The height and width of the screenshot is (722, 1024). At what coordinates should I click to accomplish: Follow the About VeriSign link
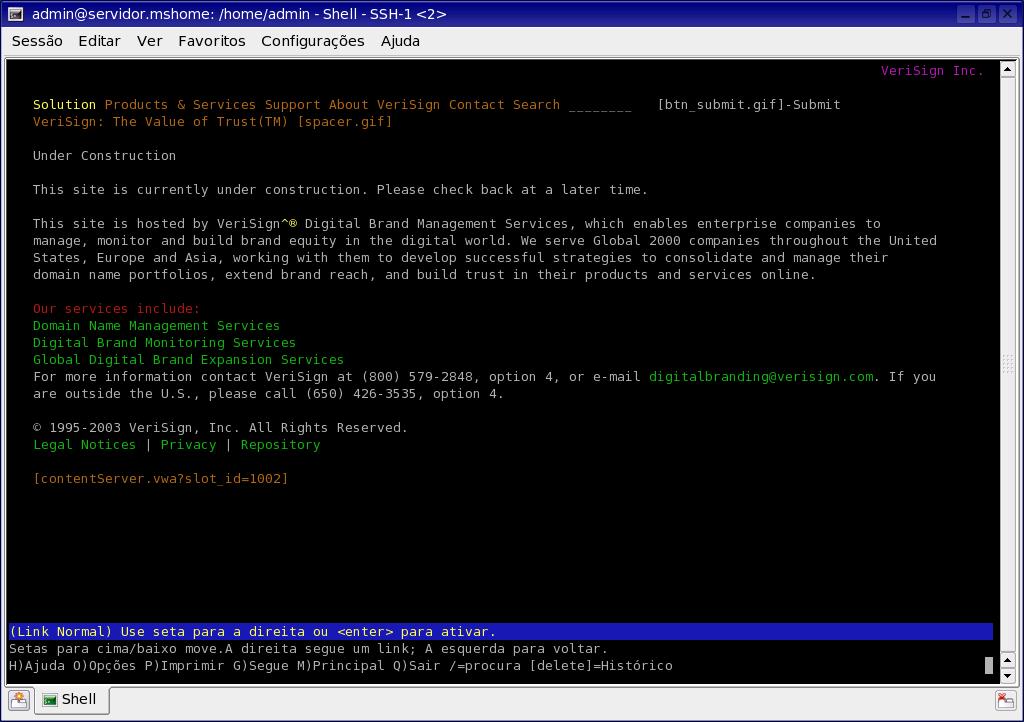pos(384,104)
